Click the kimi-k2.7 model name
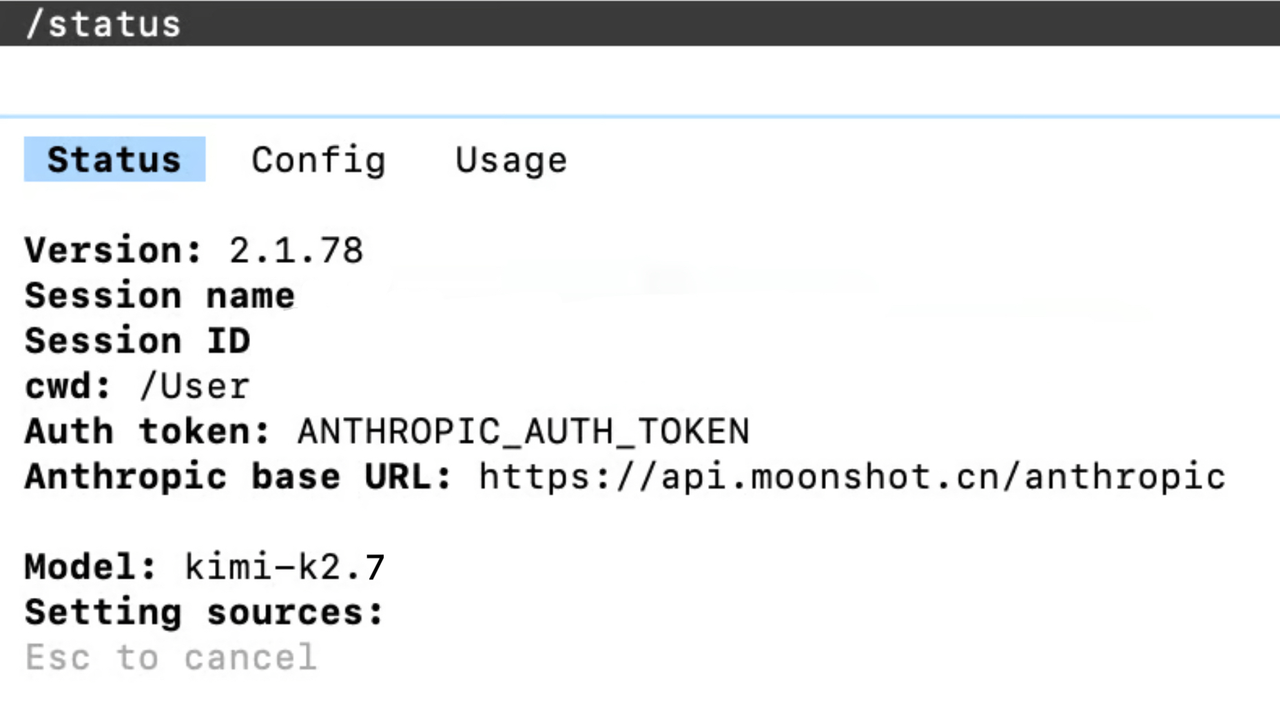 pyautogui.click(x=285, y=567)
